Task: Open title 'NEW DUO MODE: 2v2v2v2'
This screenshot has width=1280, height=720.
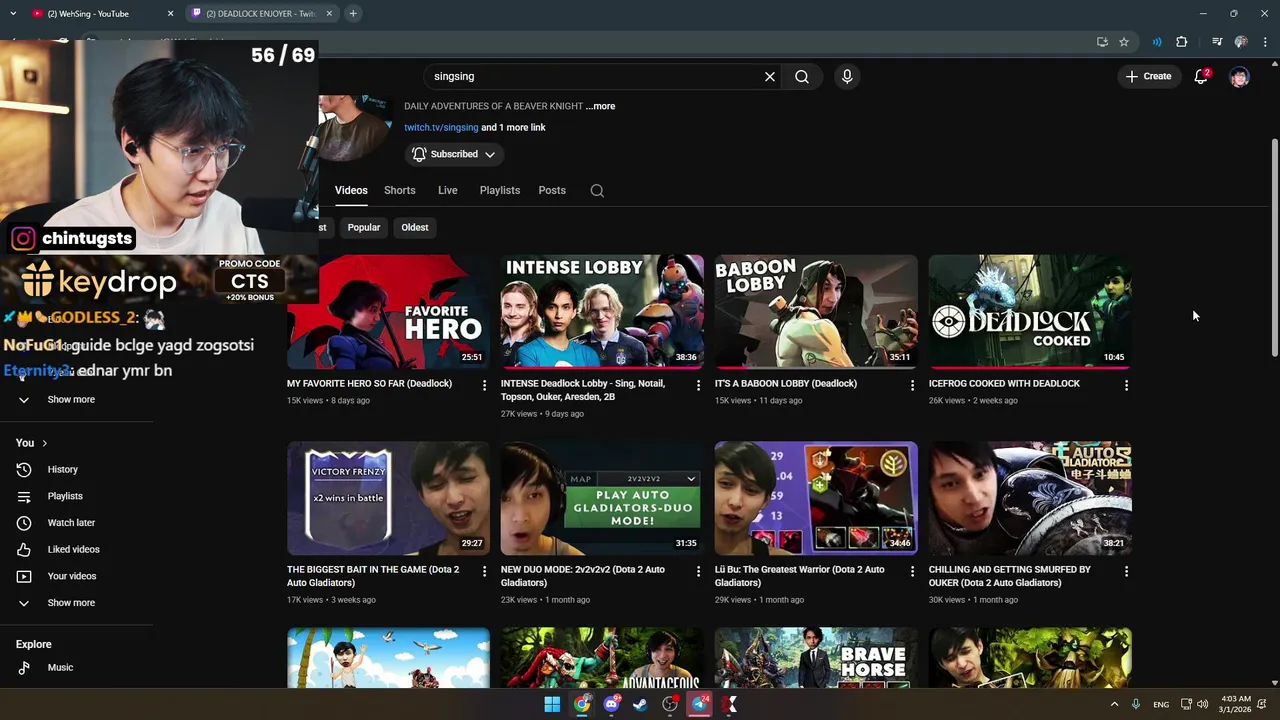Action: 592,576
